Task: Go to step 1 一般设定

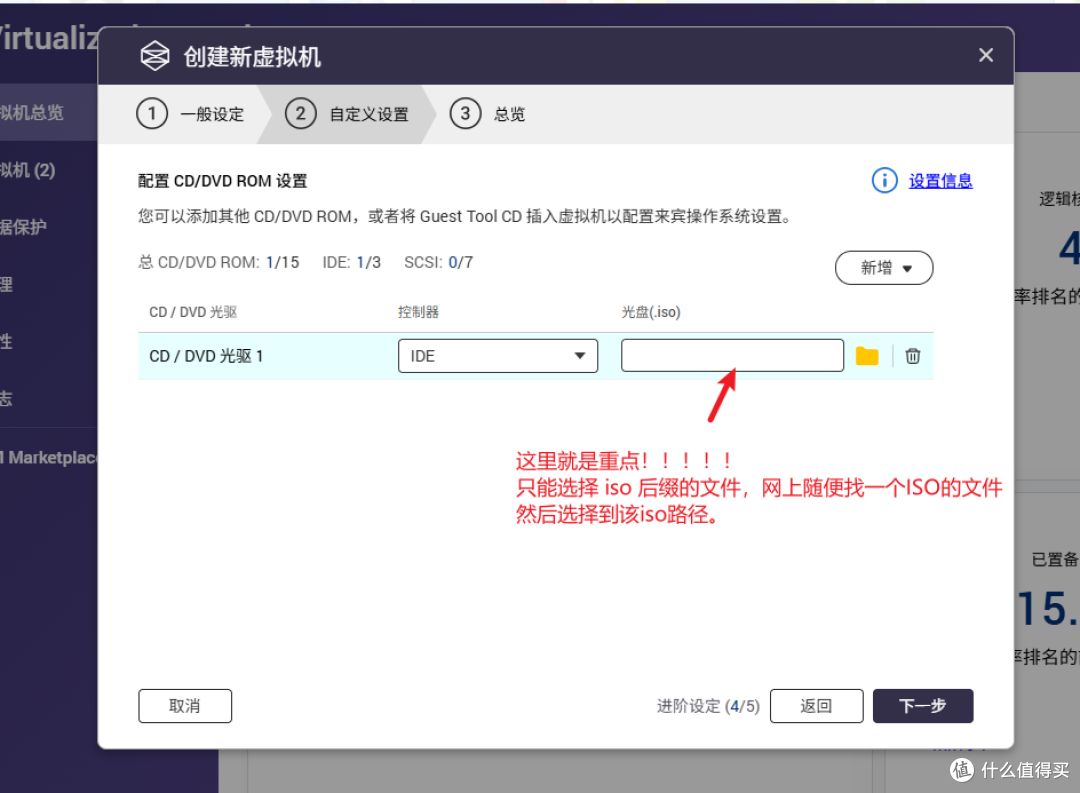Action: [191, 114]
